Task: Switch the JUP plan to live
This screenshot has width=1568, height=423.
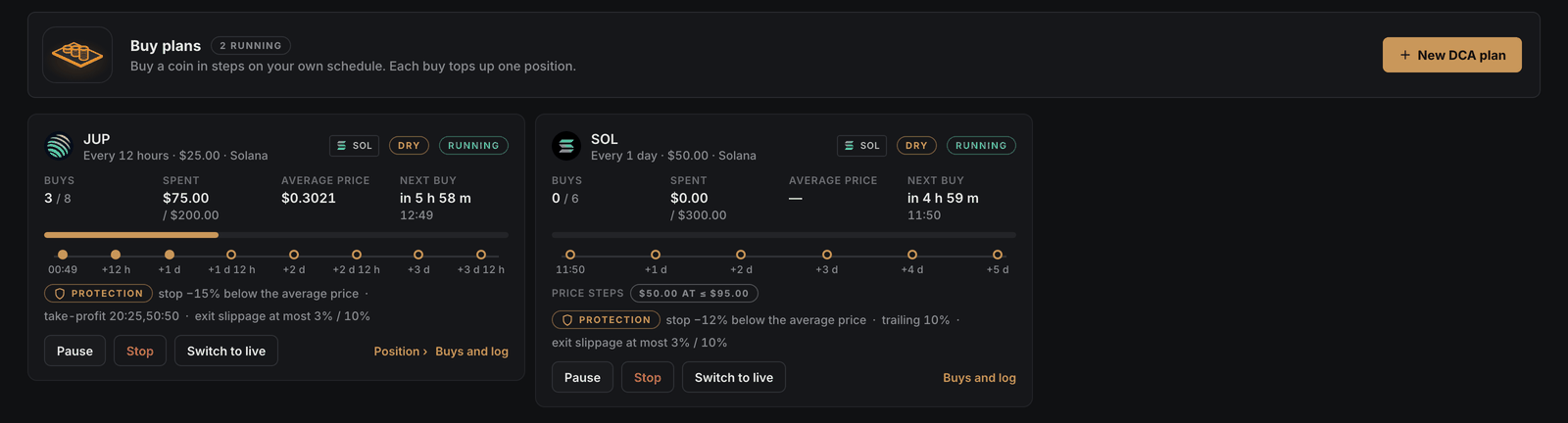Action: point(226,351)
